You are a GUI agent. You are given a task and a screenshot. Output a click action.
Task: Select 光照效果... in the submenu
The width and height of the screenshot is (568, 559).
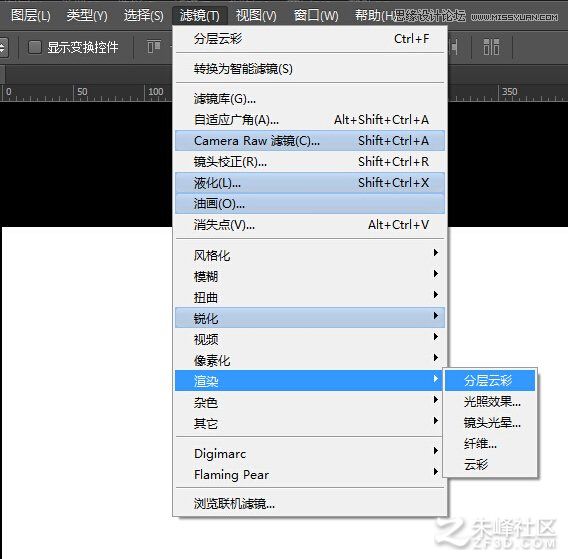490,401
